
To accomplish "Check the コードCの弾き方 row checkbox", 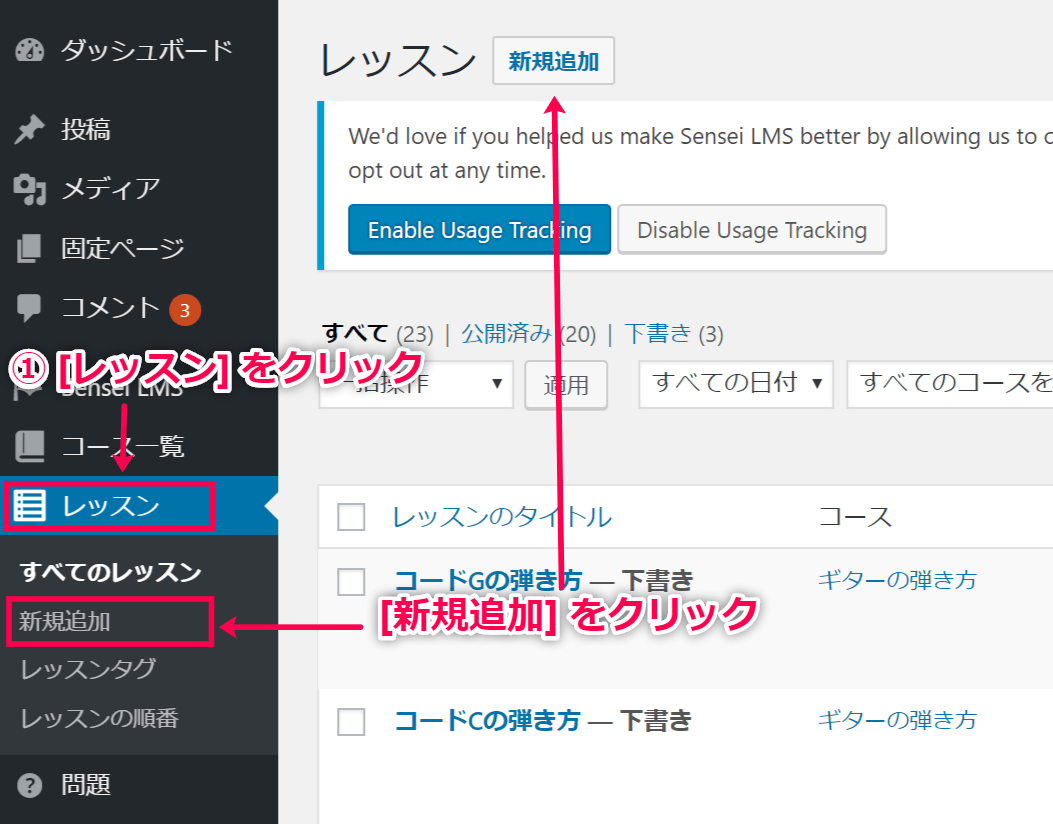I will [x=351, y=722].
